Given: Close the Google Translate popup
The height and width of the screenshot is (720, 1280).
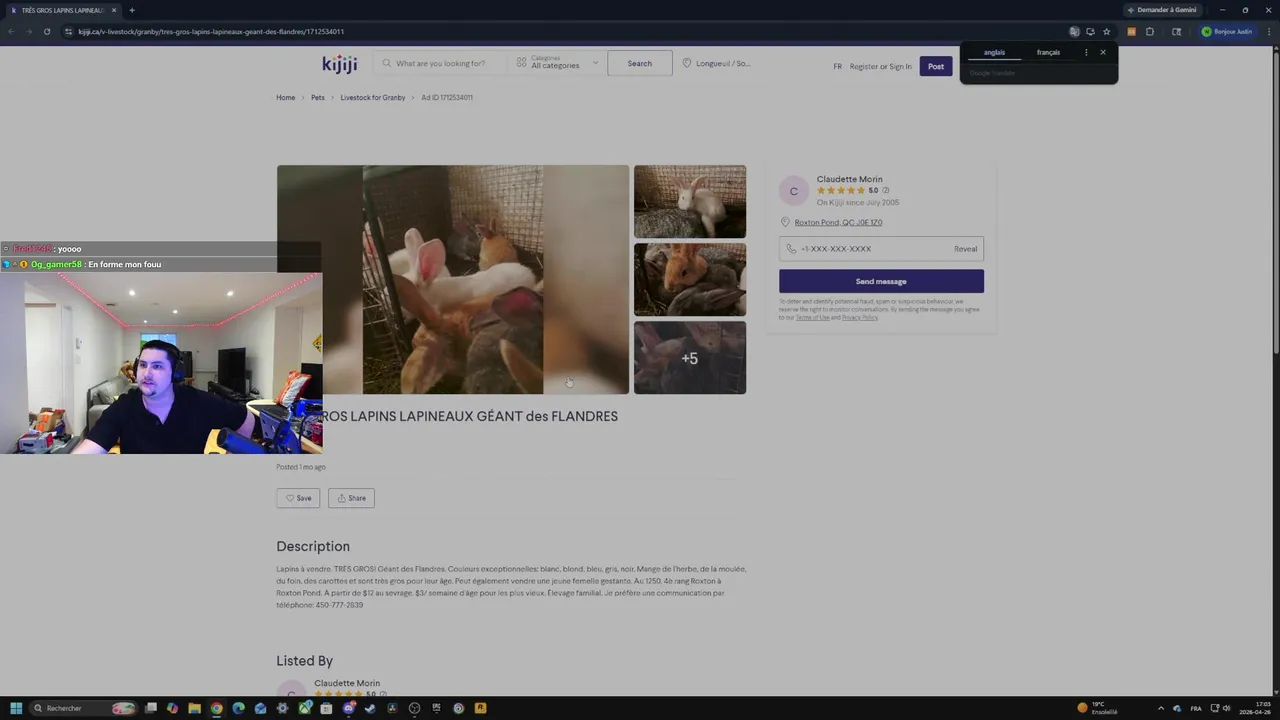Looking at the screenshot, I should coord(1103,52).
